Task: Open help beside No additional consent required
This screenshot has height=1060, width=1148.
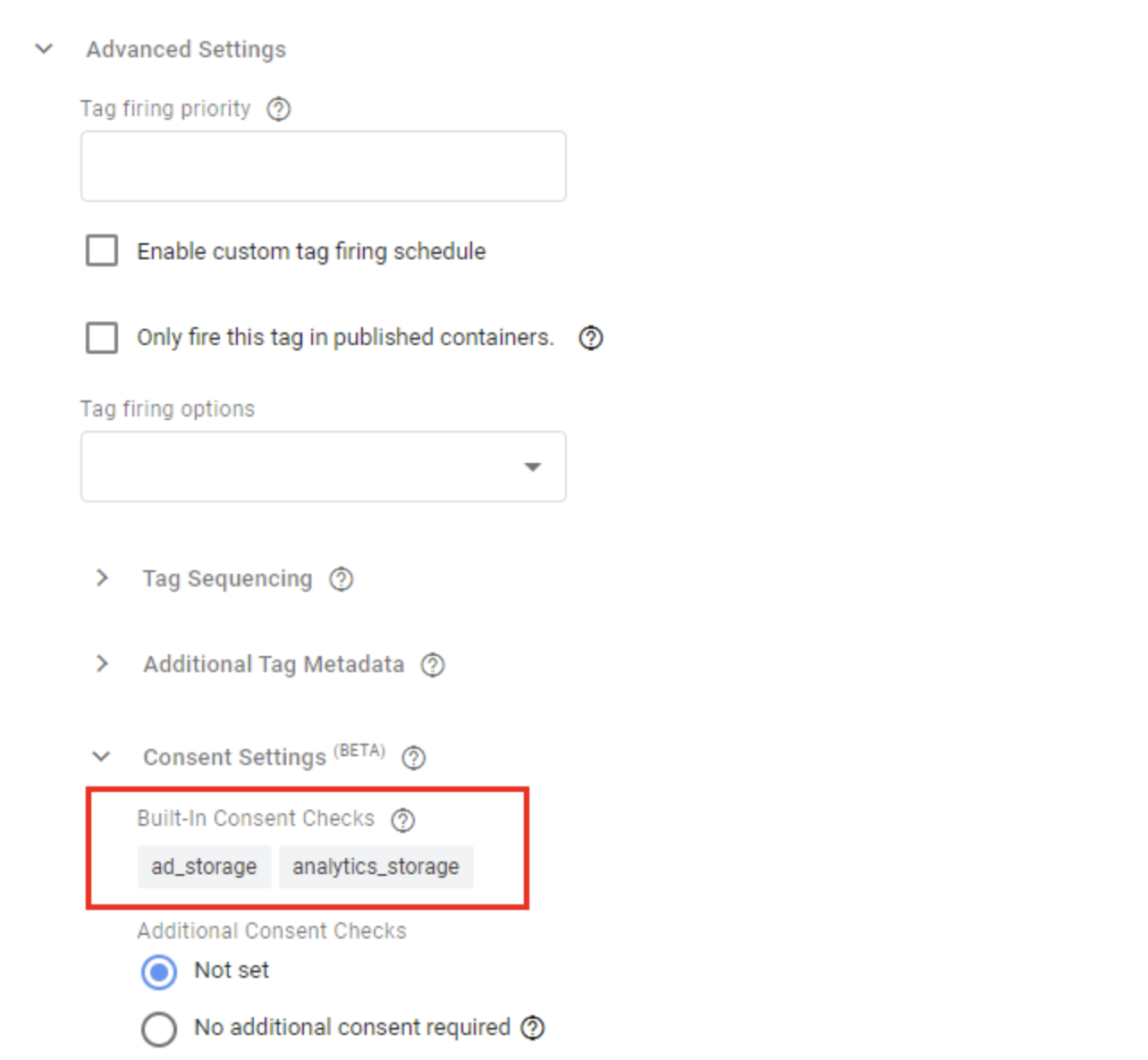Action: (x=533, y=1028)
